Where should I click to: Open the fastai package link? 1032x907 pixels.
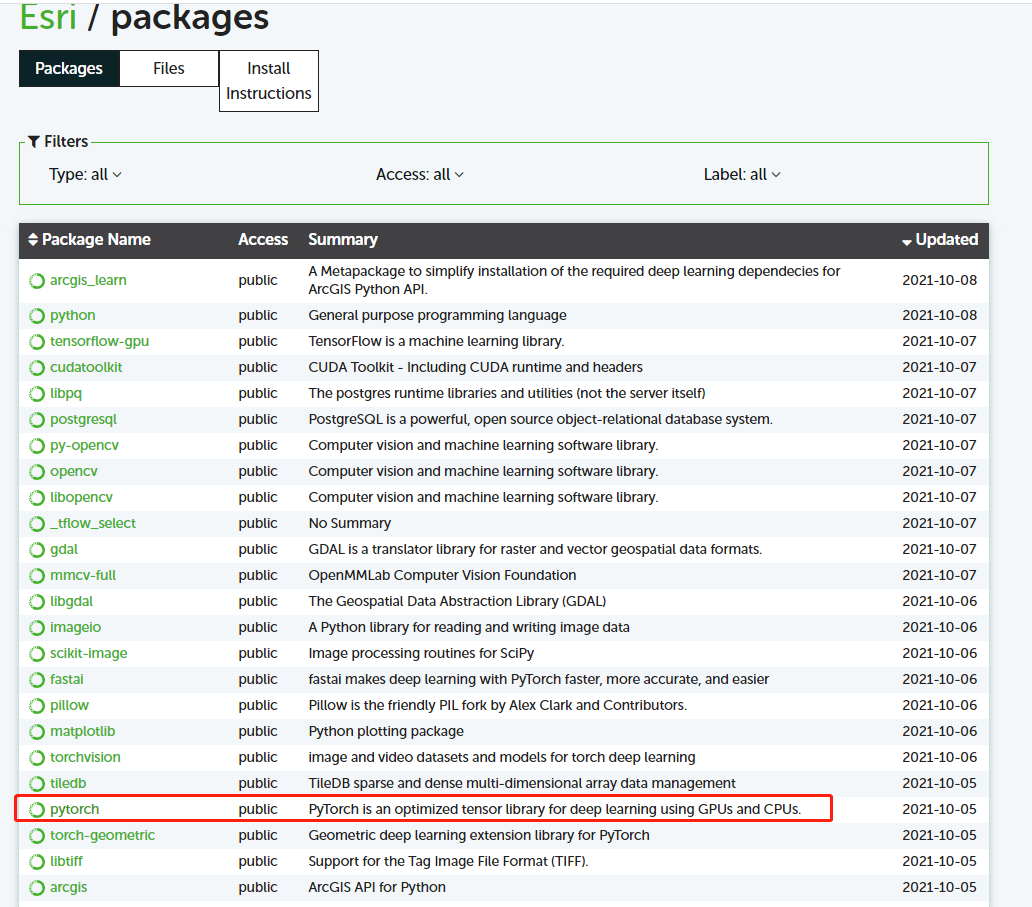point(66,679)
